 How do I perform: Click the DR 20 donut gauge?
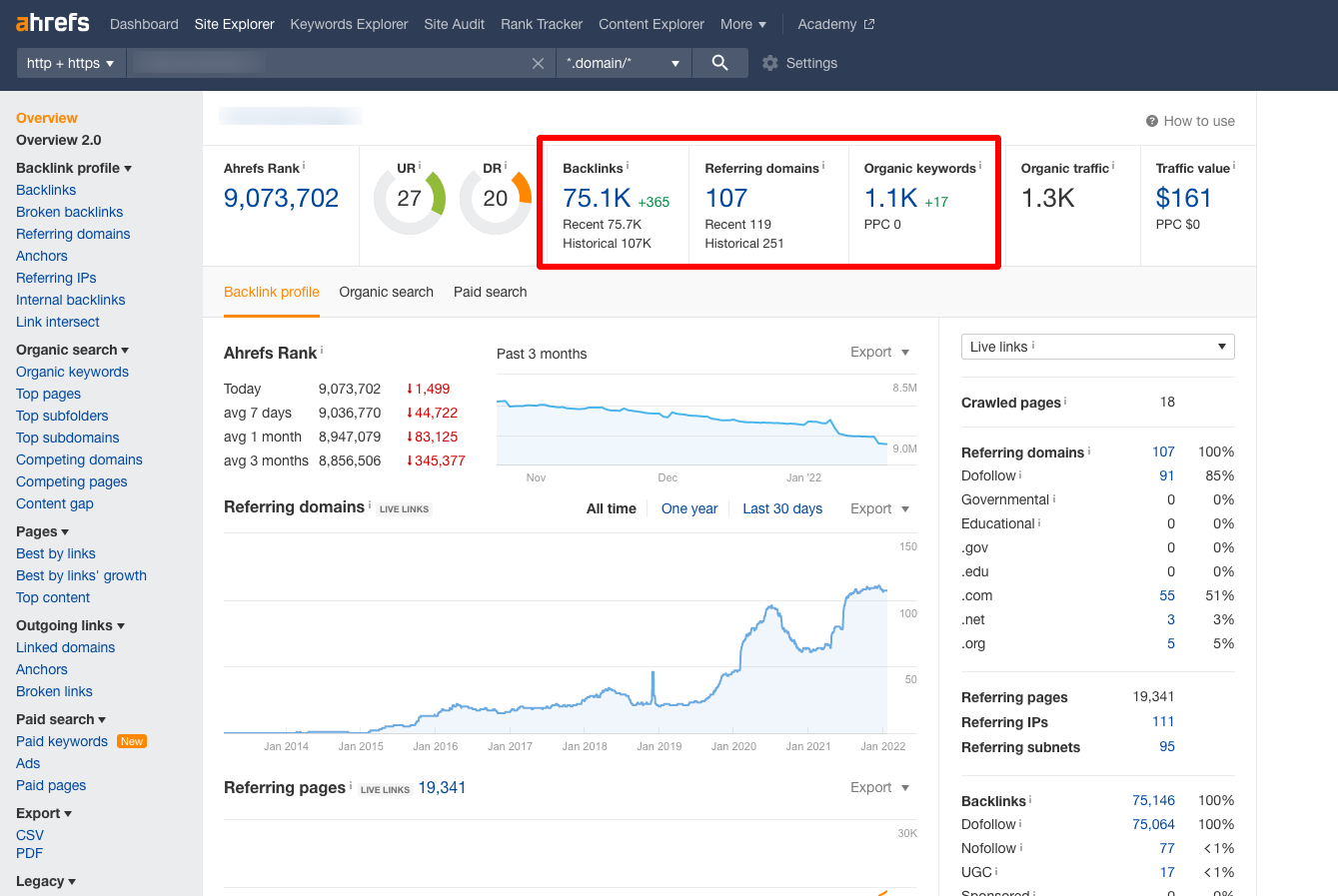[x=496, y=200]
